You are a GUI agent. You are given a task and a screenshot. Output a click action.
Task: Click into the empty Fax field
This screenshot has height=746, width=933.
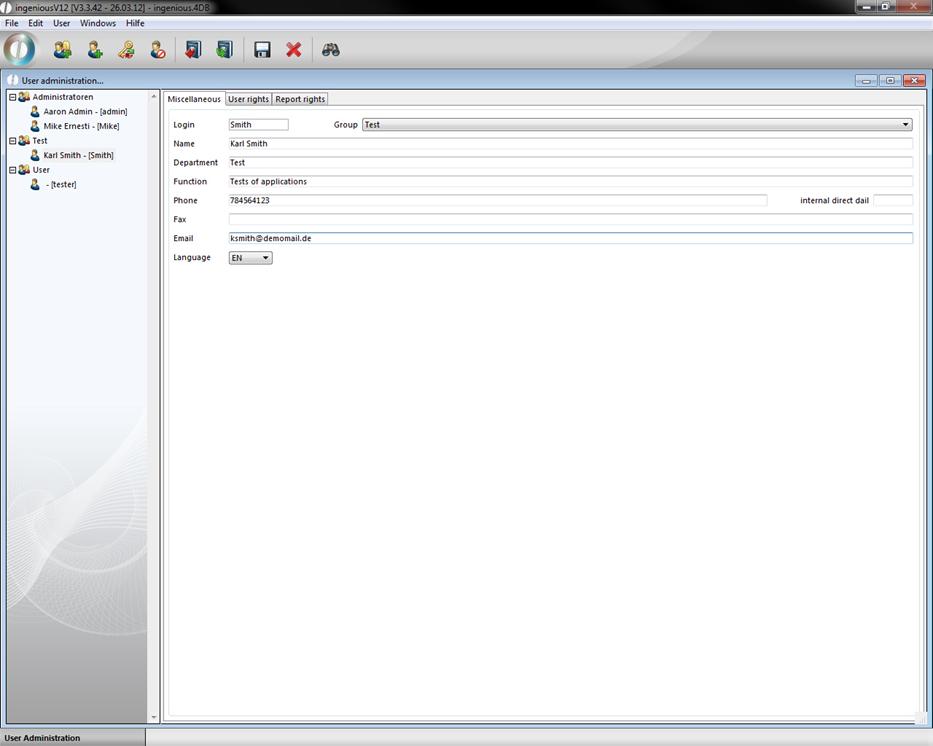click(570, 219)
